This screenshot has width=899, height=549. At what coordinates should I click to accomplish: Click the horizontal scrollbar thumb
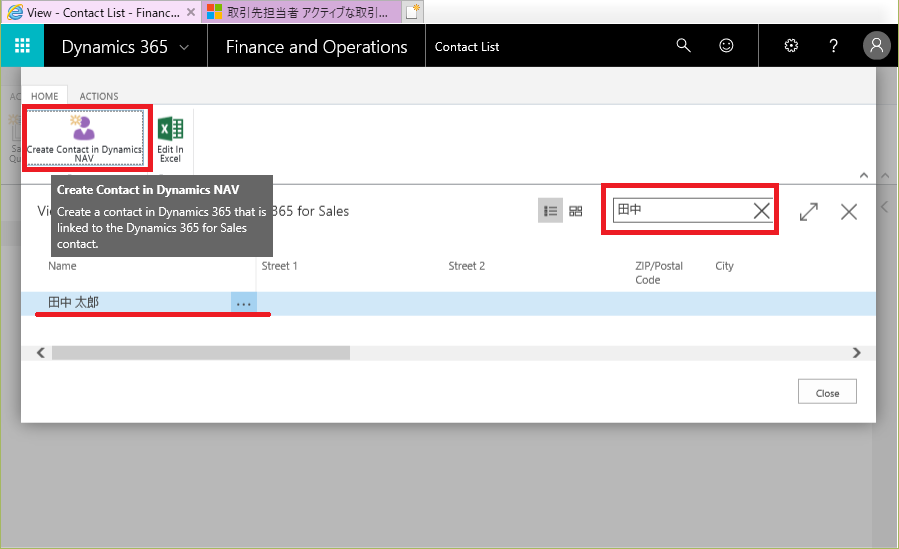tap(201, 352)
